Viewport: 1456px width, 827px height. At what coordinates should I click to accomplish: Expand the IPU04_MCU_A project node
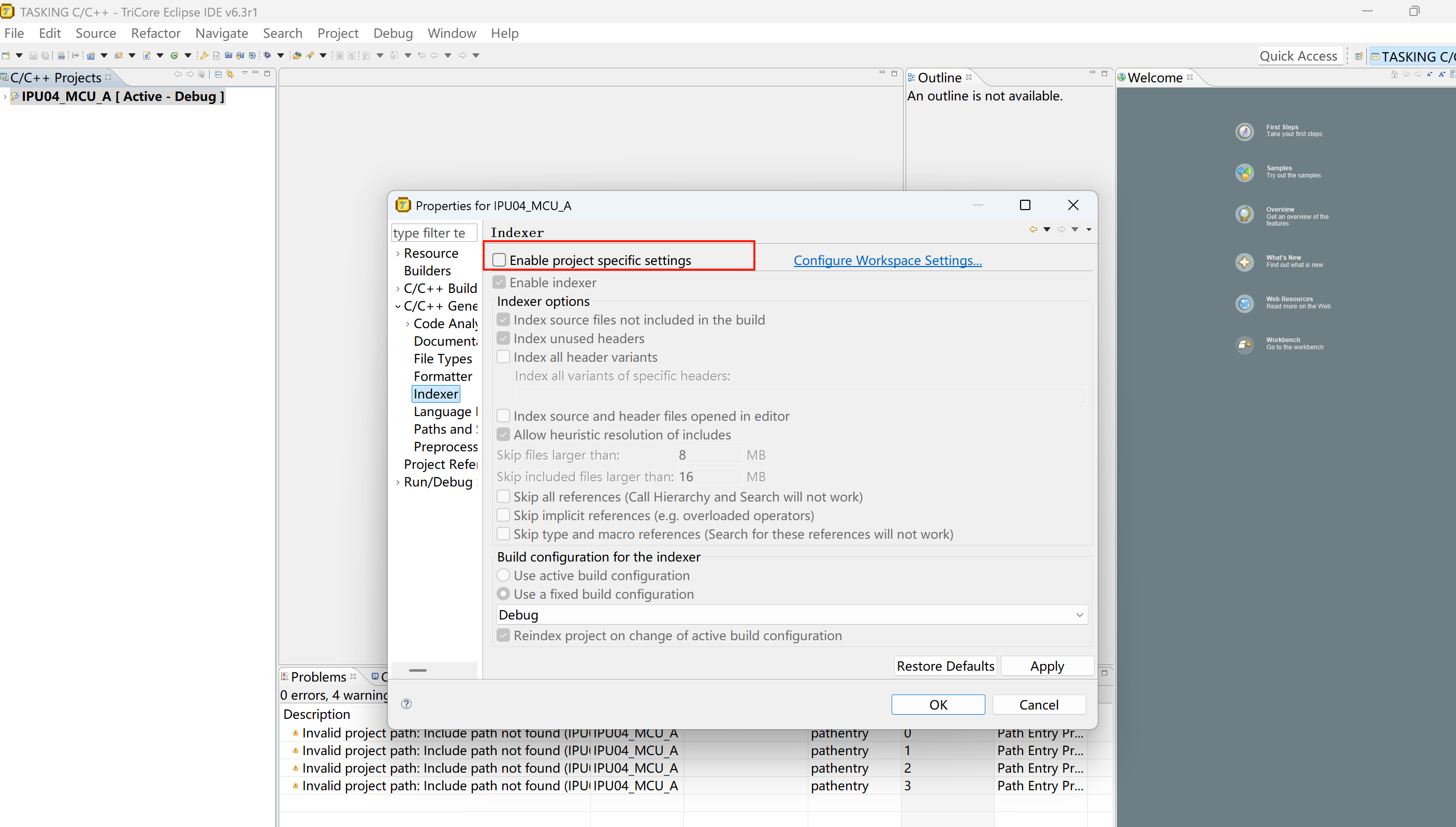5,97
